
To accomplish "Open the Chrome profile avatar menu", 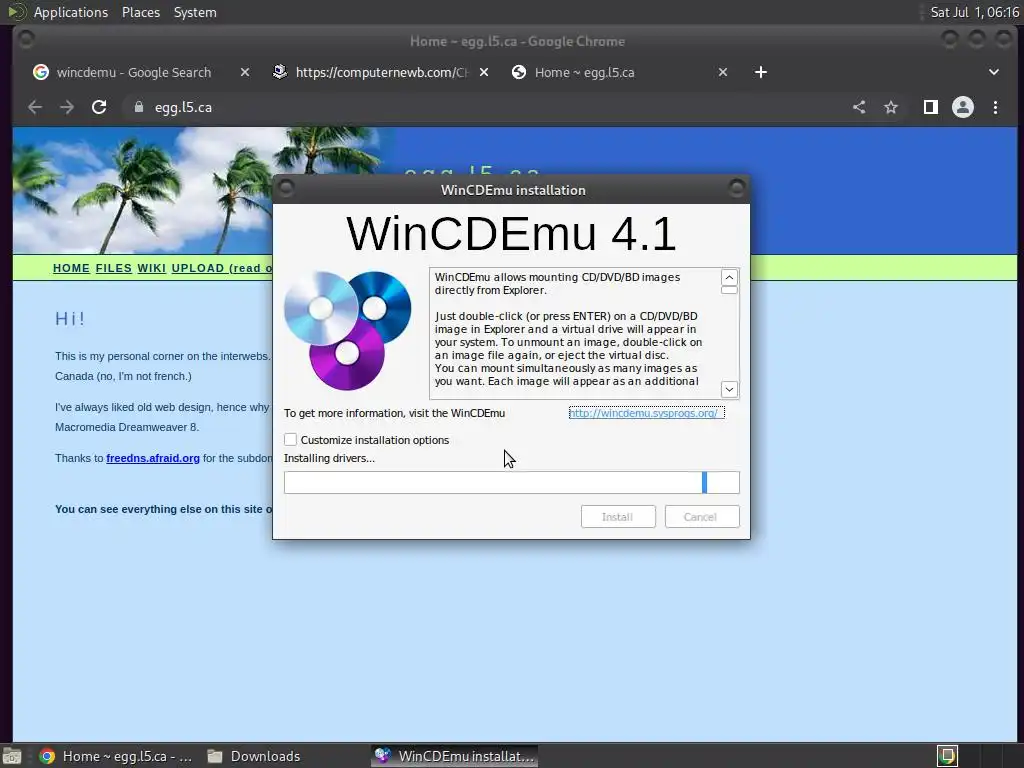I will 963,107.
